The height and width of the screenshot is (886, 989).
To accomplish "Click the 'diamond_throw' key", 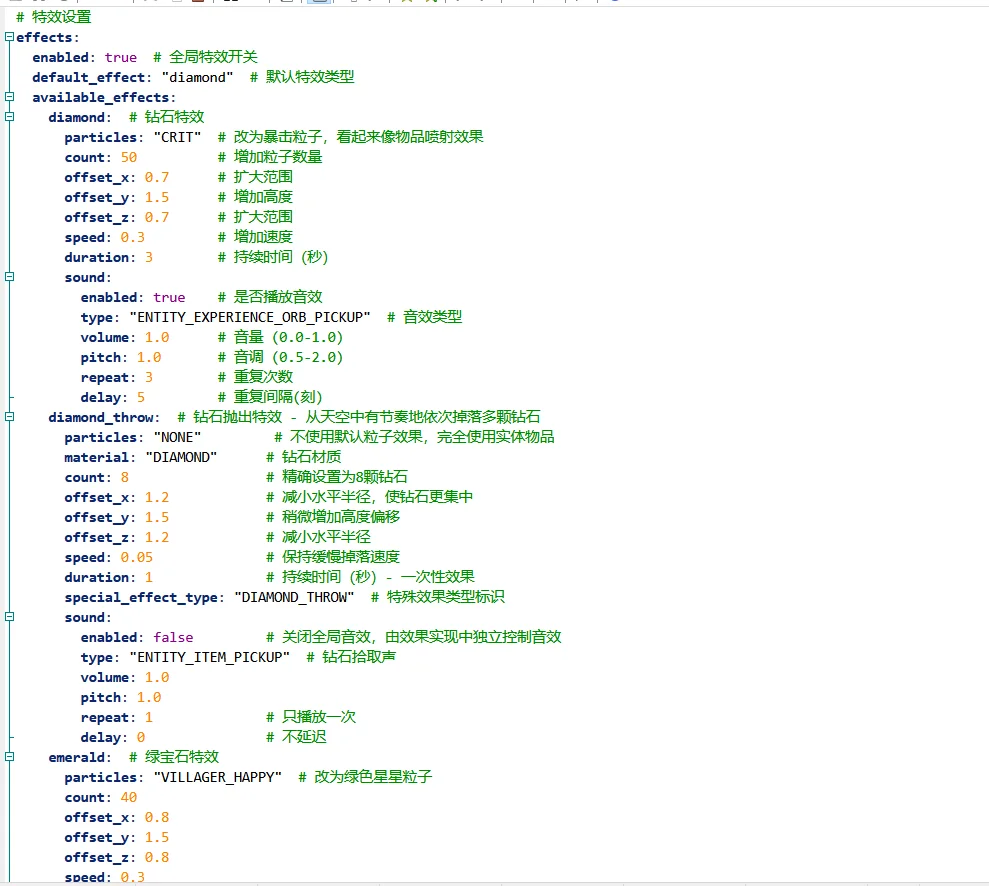I will (101, 417).
